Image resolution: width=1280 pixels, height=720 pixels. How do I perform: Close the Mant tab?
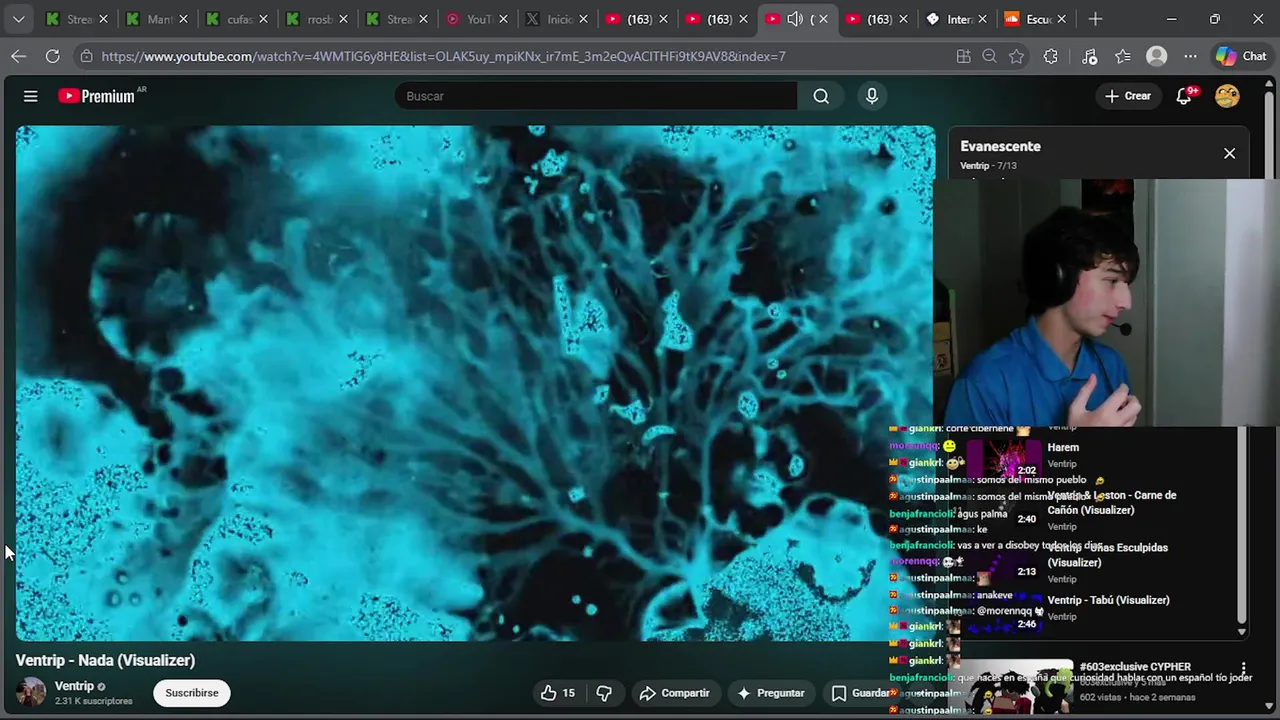183,19
